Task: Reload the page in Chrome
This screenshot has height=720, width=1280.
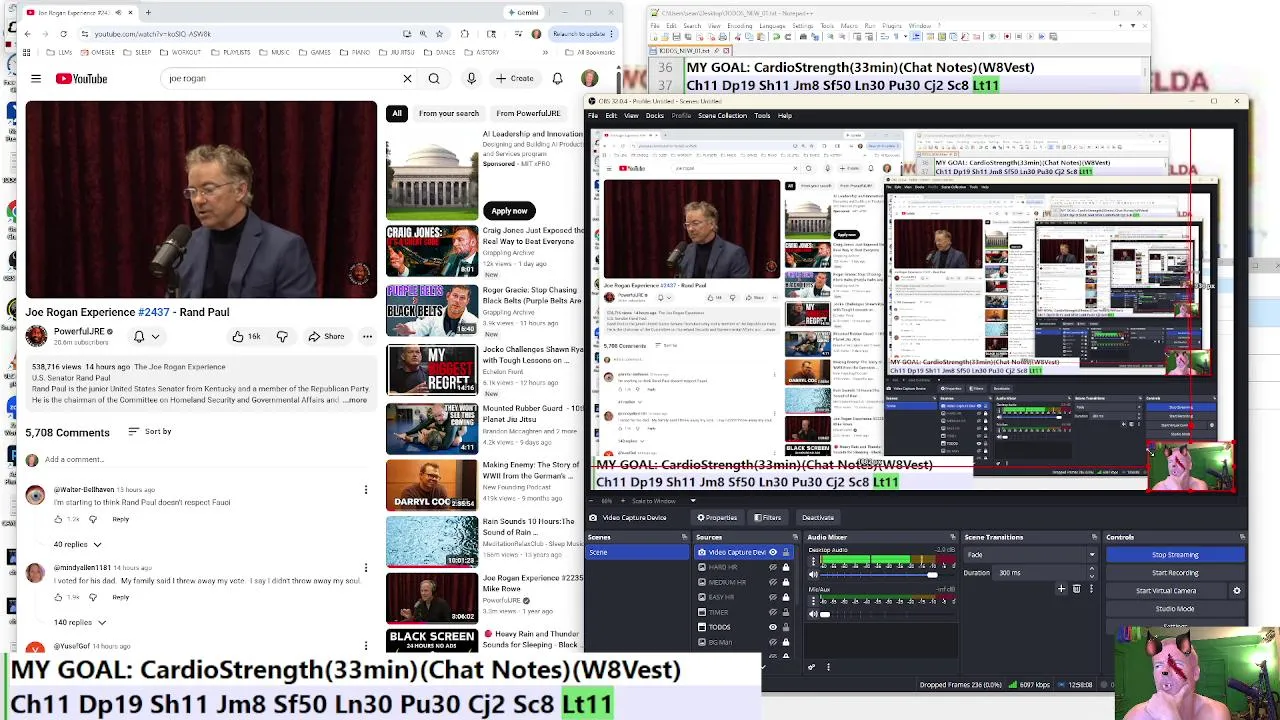Action: [63, 34]
